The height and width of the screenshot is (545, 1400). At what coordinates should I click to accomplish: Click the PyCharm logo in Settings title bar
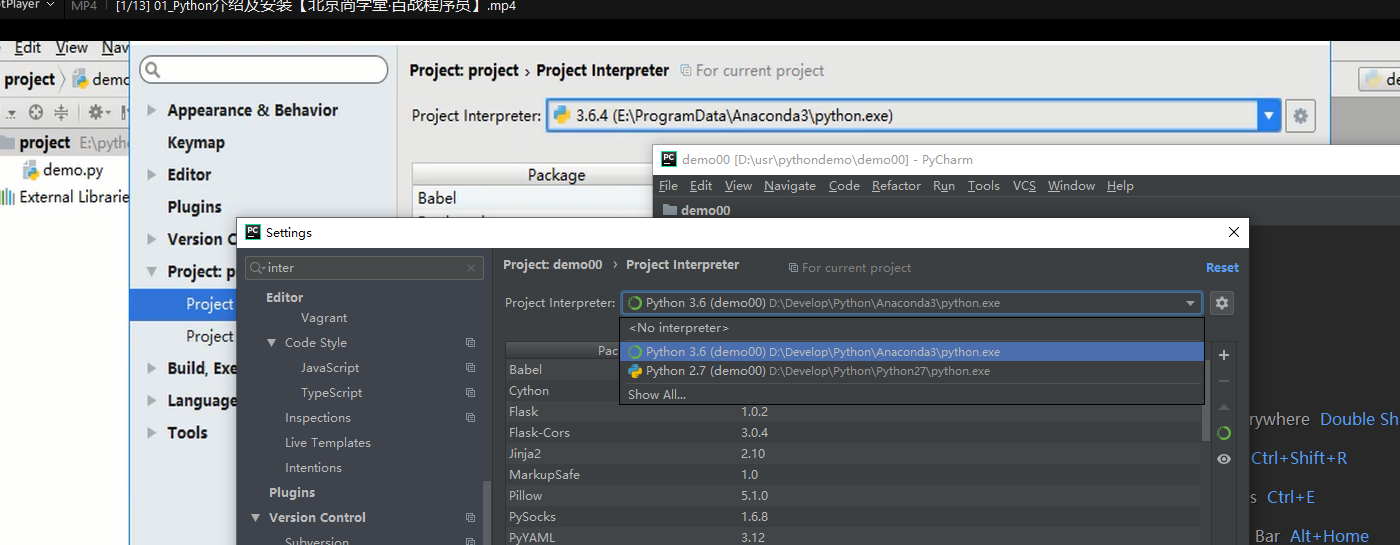tap(253, 232)
